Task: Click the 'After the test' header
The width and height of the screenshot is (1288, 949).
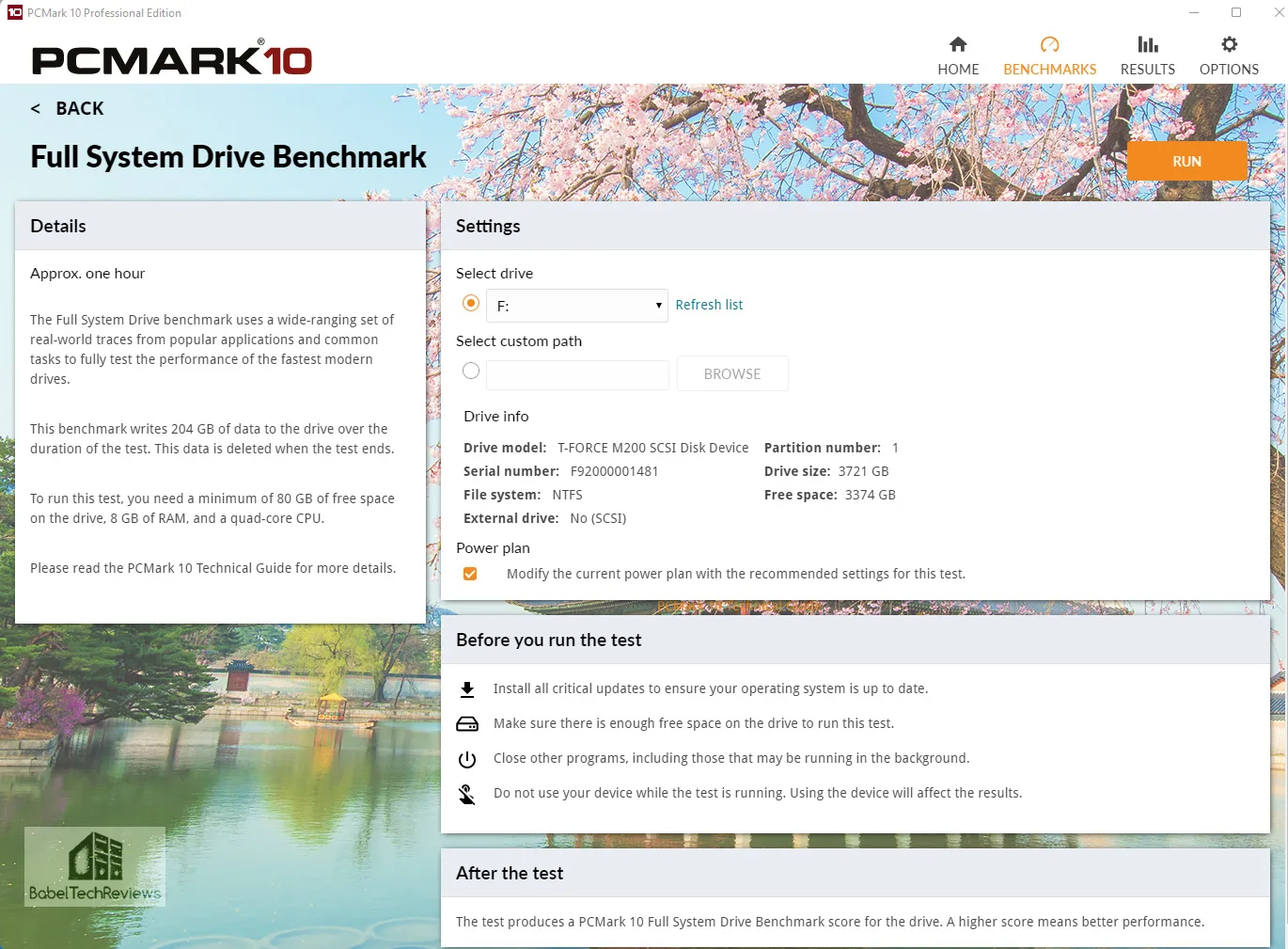Action: click(x=856, y=873)
